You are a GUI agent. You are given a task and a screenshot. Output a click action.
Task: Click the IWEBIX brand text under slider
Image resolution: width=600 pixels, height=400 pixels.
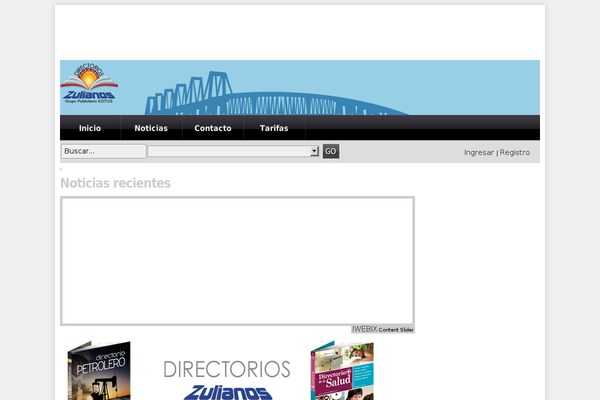364,329
